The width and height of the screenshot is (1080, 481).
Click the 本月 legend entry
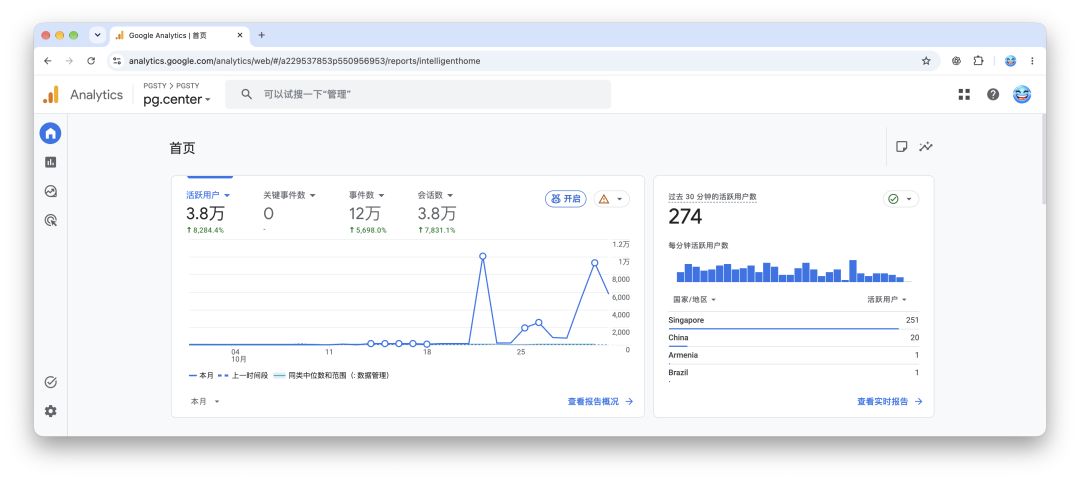coord(201,376)
